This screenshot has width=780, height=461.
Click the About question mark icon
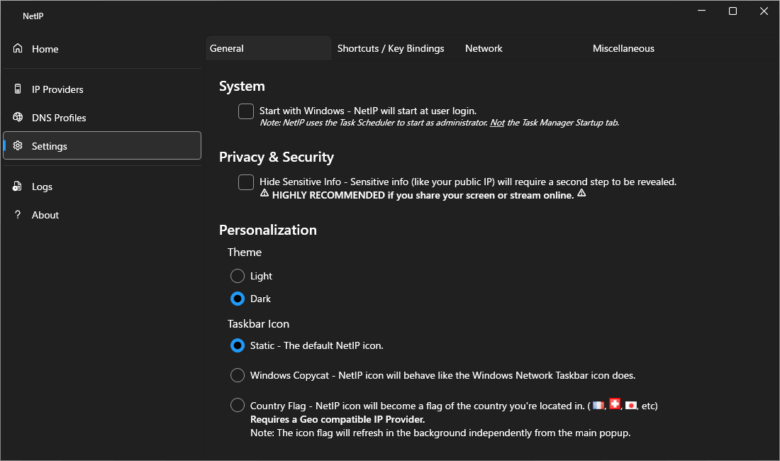click(18, 215)
